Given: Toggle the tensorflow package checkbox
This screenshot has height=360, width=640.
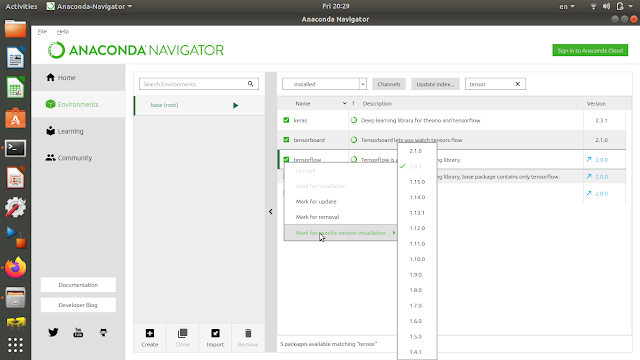Looking at the screenshot, I should (286, 160).
